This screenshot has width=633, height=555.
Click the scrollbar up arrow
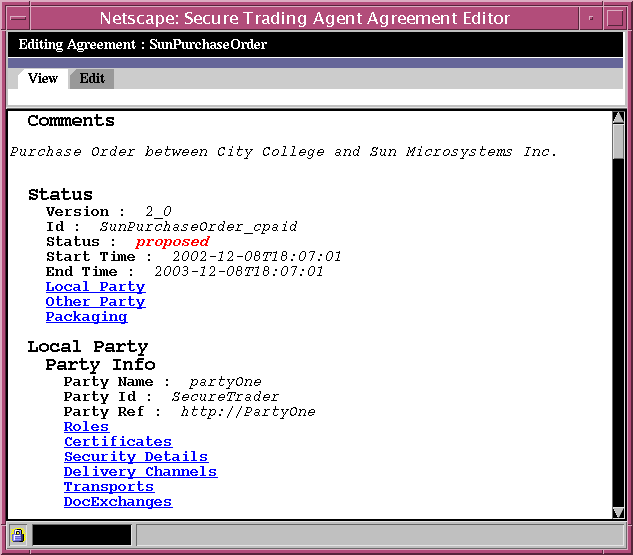tap(618, 117)
